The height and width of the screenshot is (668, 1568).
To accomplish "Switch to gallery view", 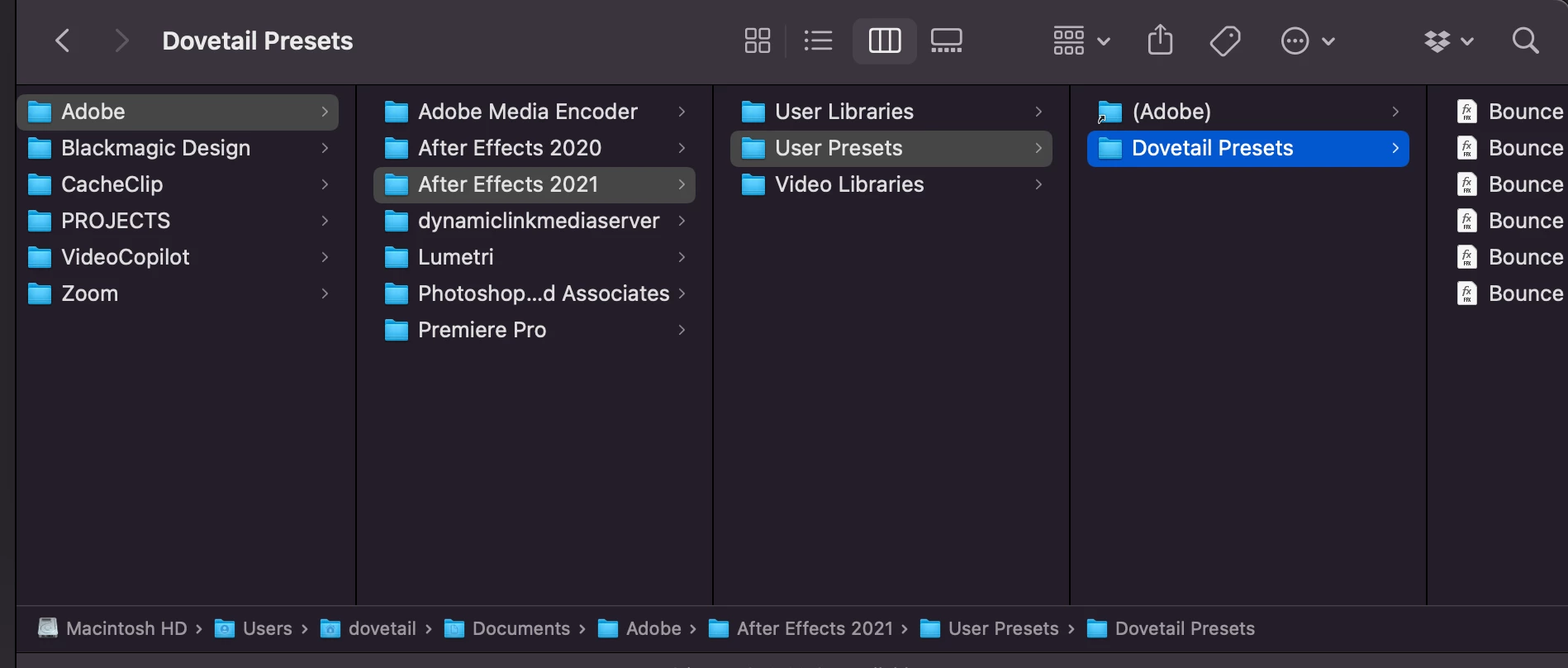I will 947,41.
